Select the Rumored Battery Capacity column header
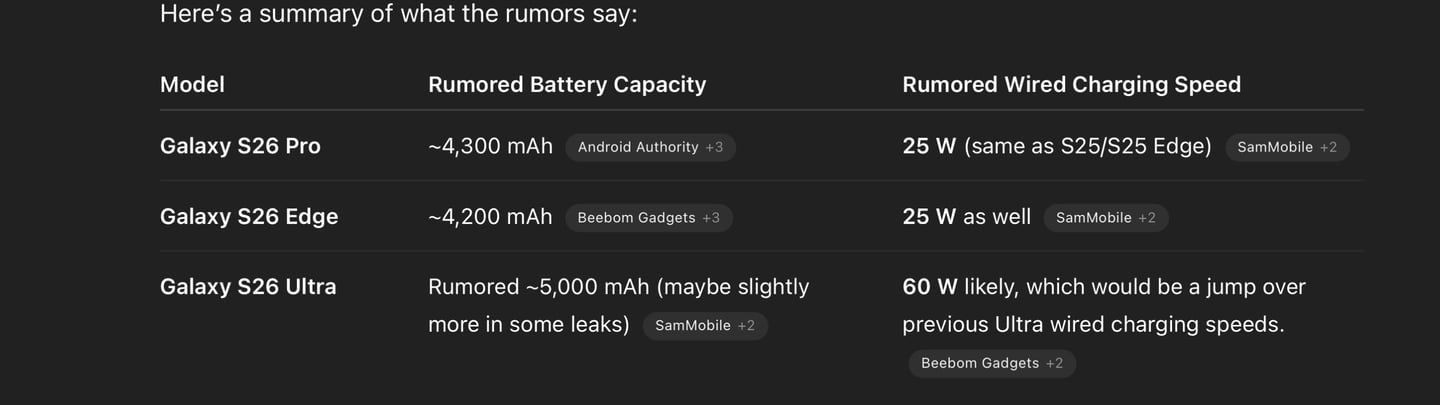 click(x=567, y=85)
